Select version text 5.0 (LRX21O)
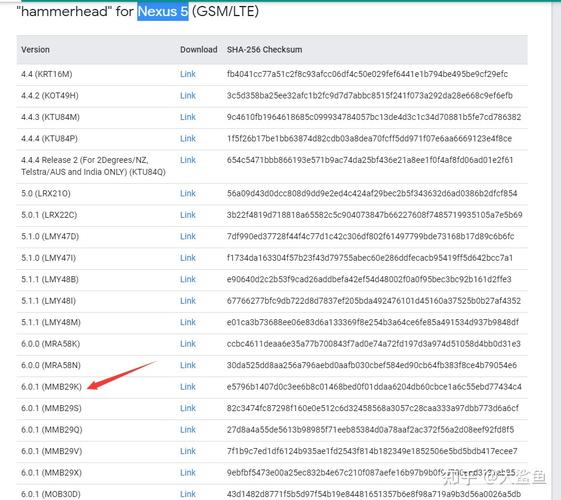Screen dimensions: 561x500 click(46, 193)
